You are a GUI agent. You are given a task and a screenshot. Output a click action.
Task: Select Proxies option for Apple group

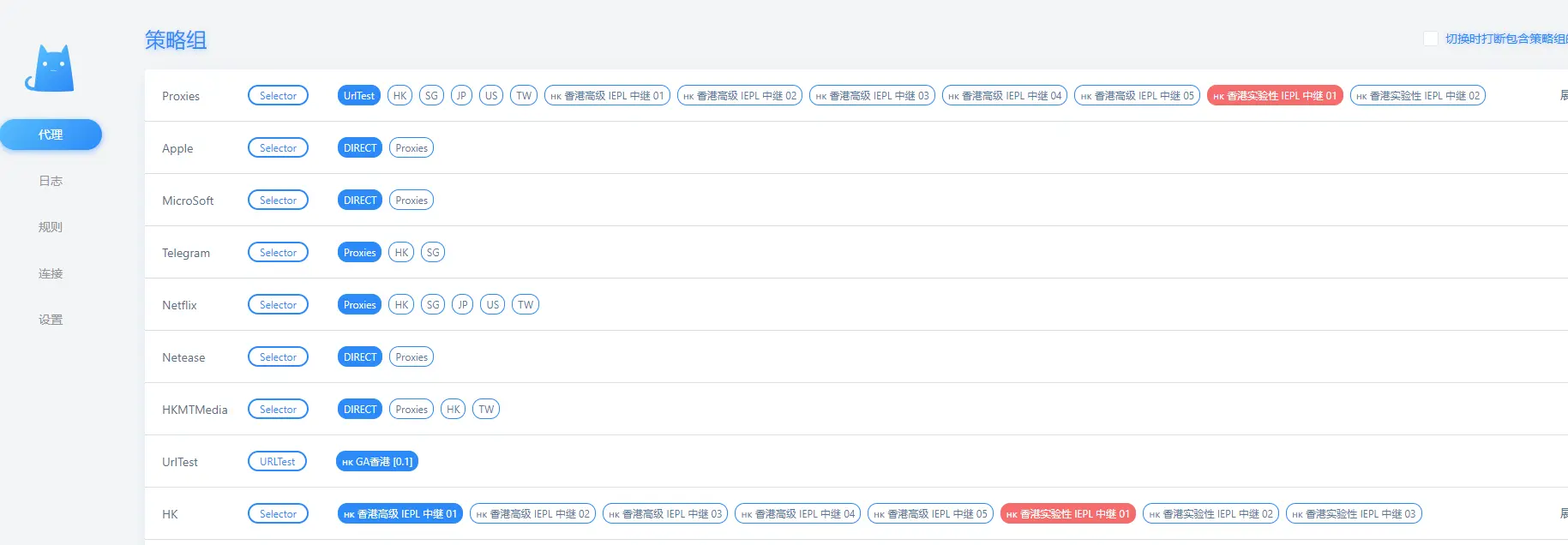click(412, 148)
